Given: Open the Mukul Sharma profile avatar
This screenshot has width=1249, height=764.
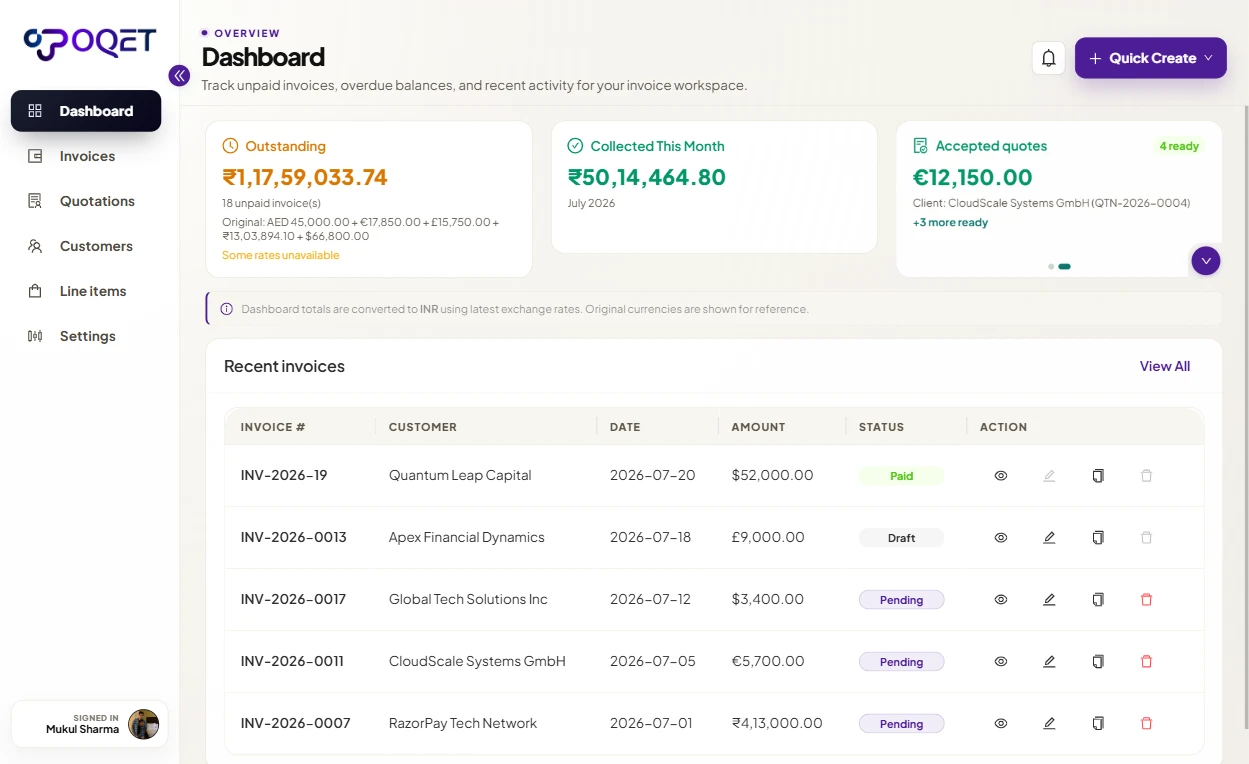Looking at the screenshot, I should click(143, 724).
